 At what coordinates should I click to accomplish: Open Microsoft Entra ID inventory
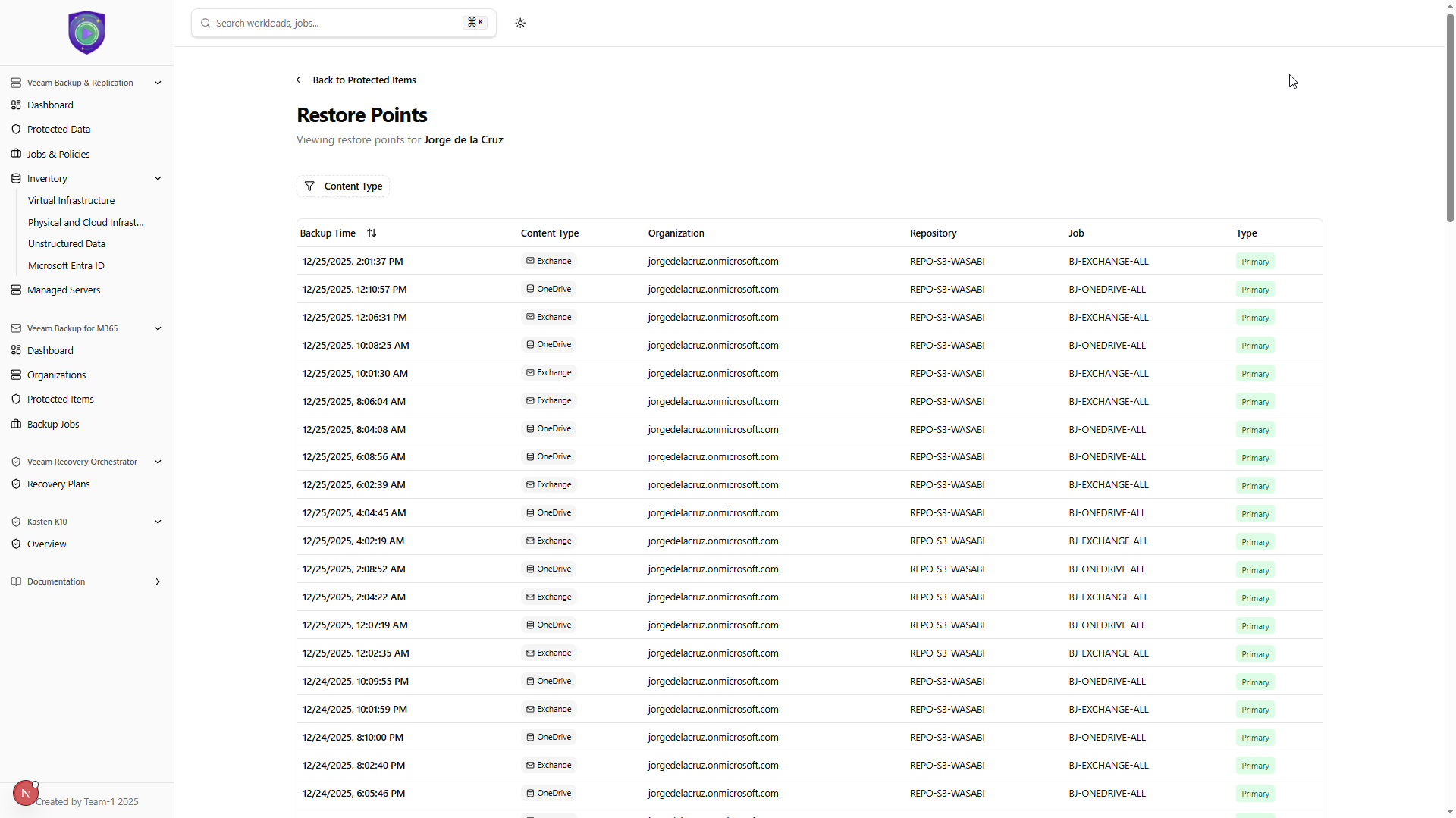click(66, 265)
